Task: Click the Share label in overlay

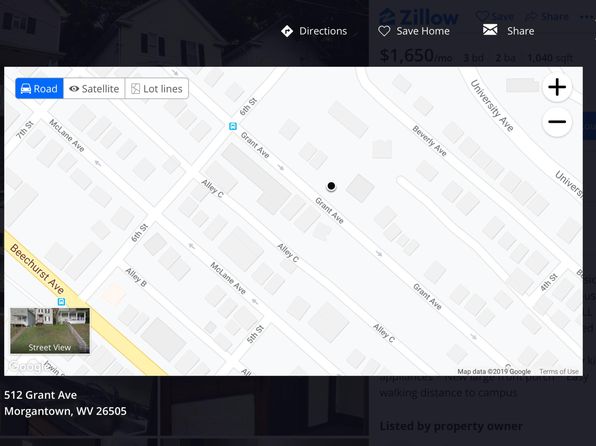Action: 520,31
